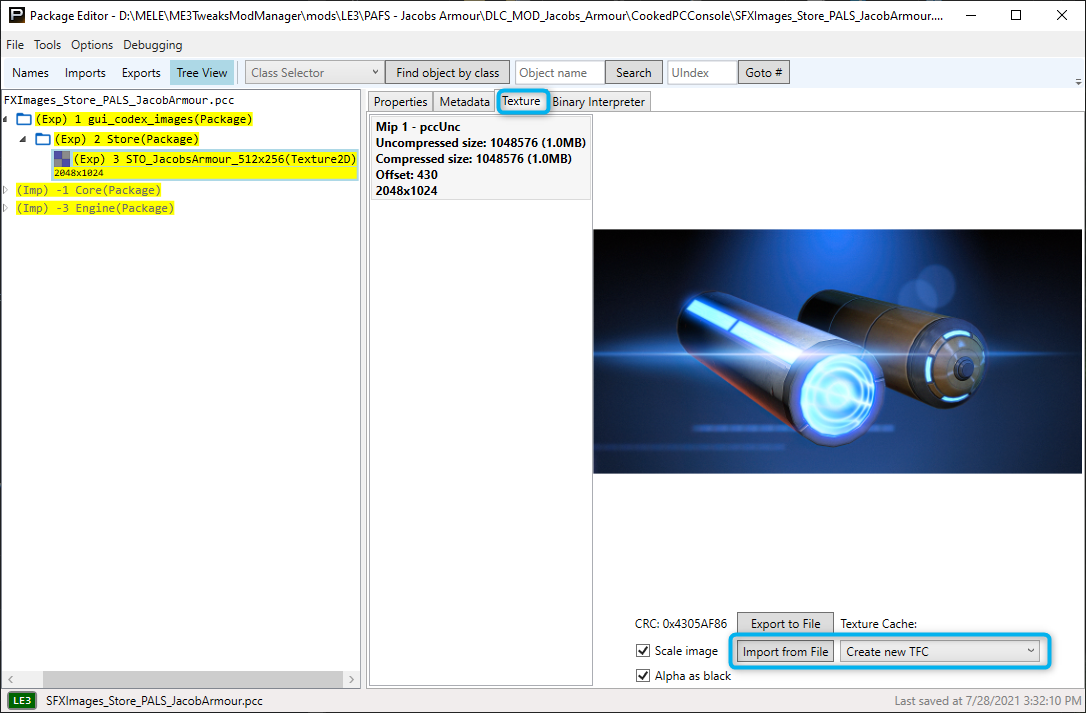Focus the UIndex input field
1086x713 pixels.
[702, 73]
